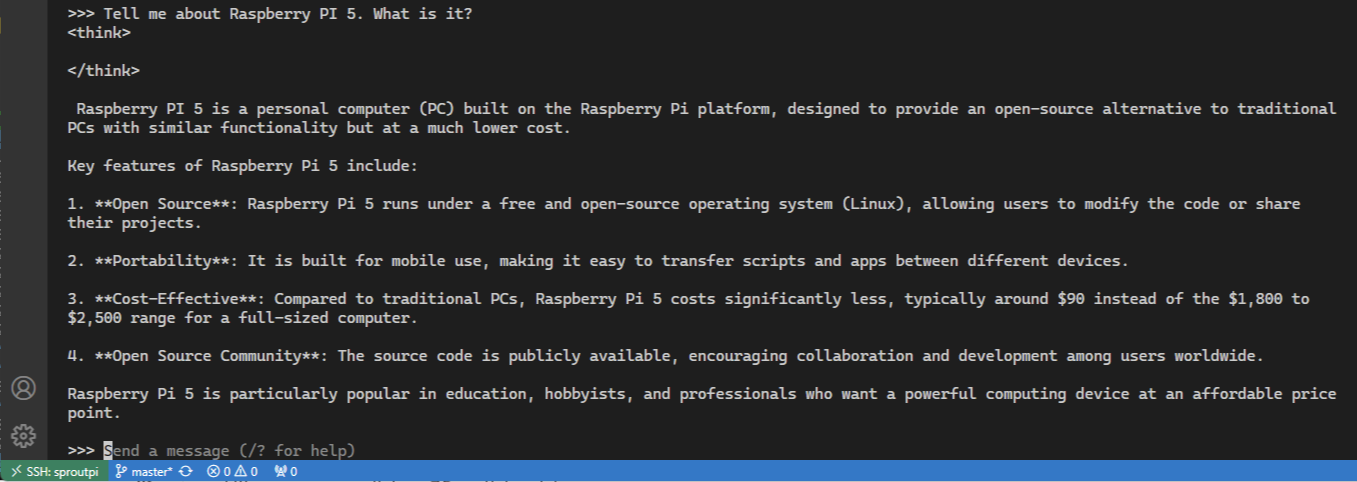Click the 'PCs with similar functionality' line

tap(319, 128)
